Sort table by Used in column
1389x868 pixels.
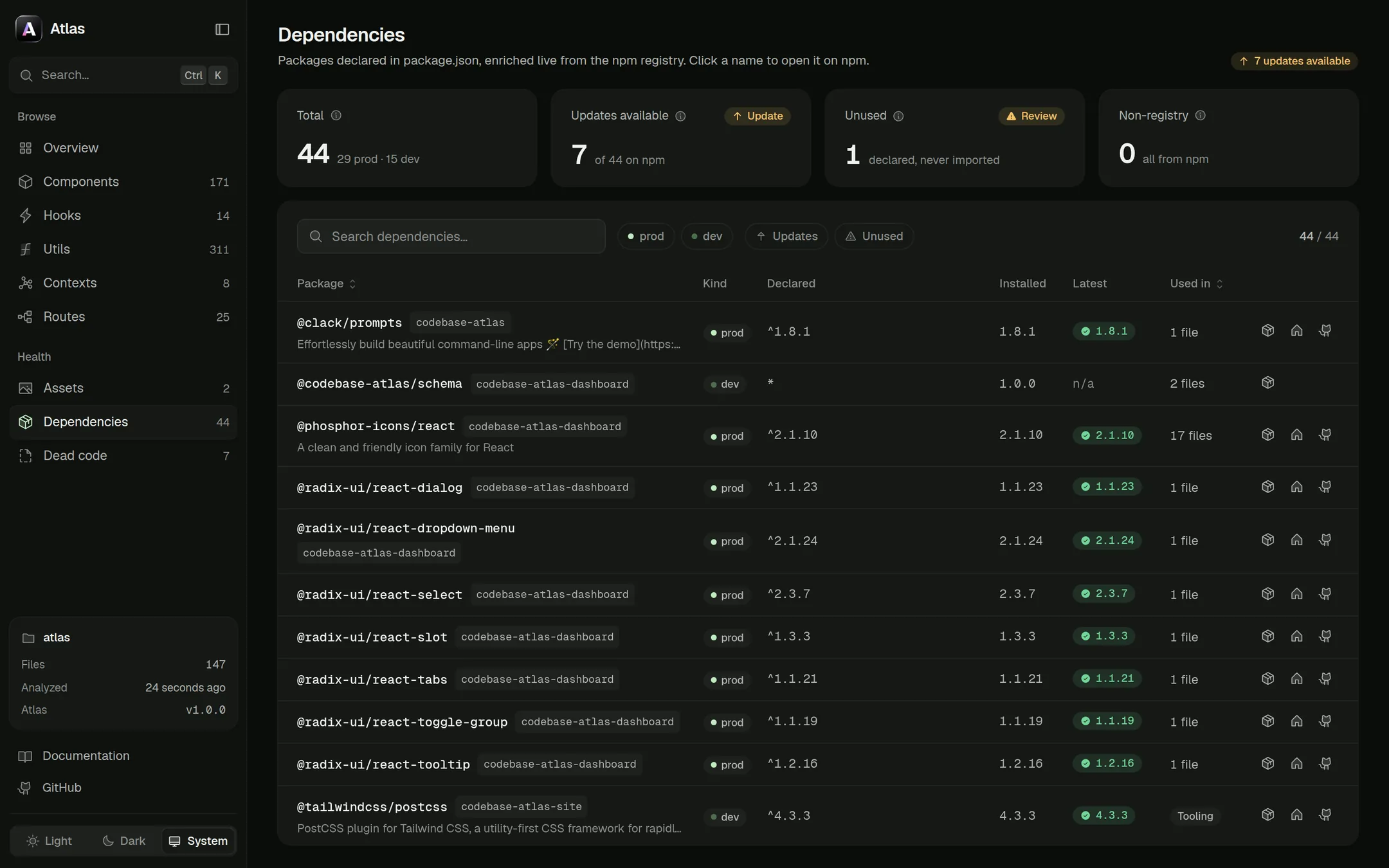[1196, 284]
